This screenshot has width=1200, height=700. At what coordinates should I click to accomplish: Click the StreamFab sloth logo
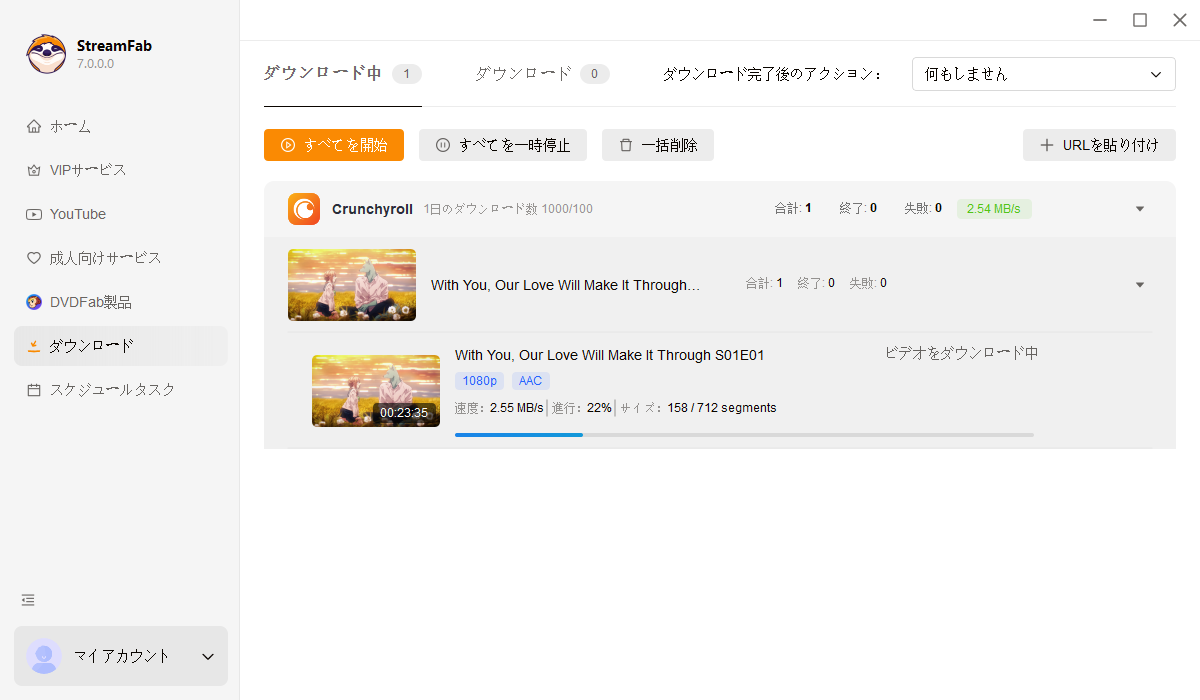(46, 54)
